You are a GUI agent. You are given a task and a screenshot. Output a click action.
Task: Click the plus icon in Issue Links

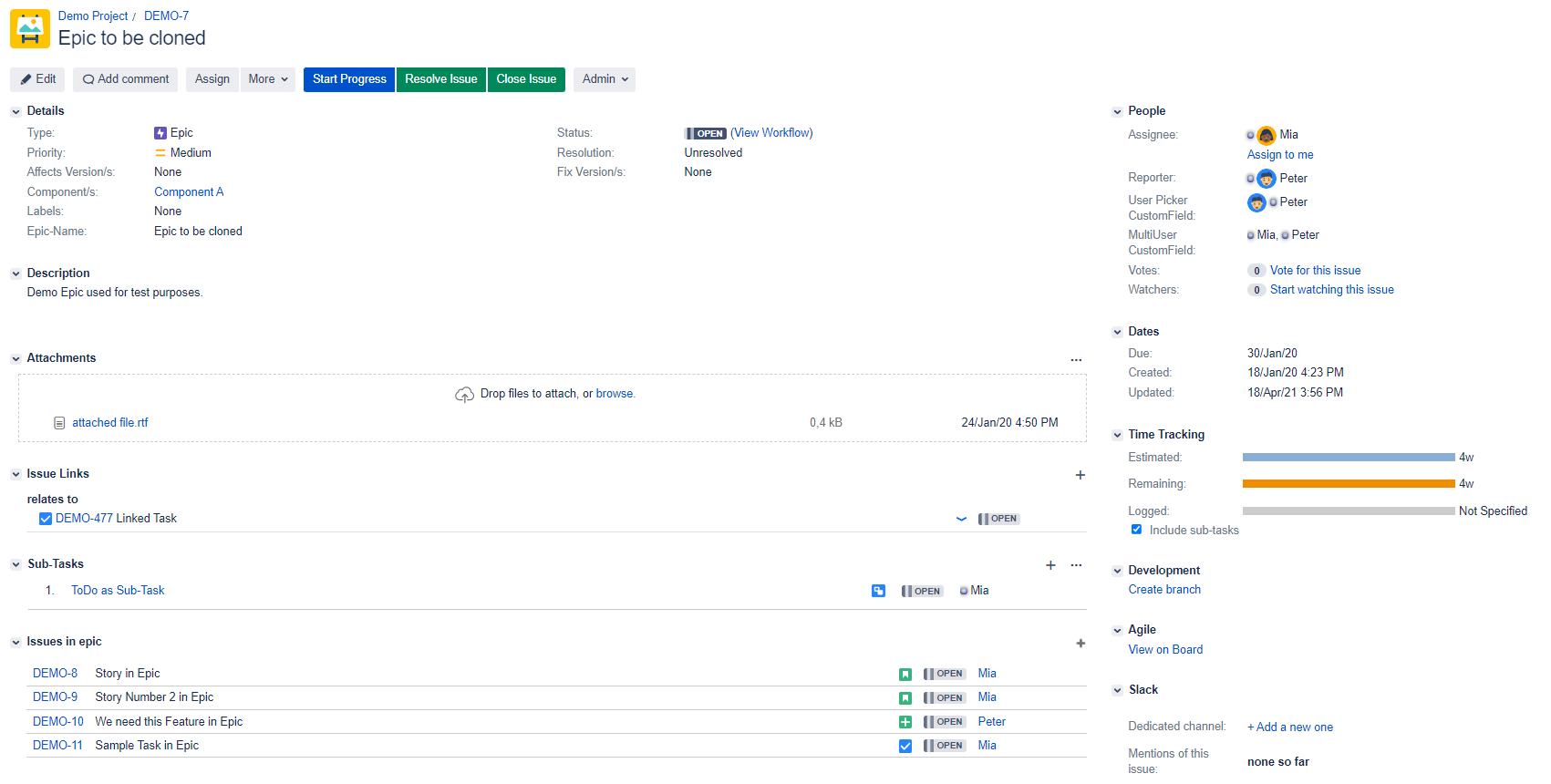pos(1080,475)
